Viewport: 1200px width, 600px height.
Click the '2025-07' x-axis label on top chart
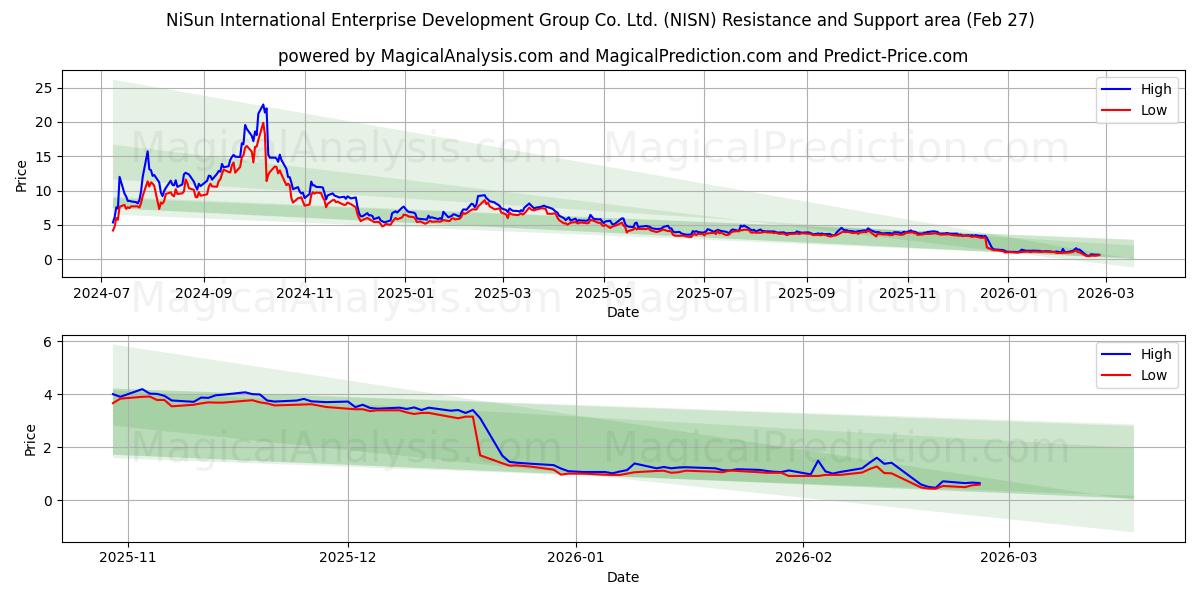click(x=704, y=294)
